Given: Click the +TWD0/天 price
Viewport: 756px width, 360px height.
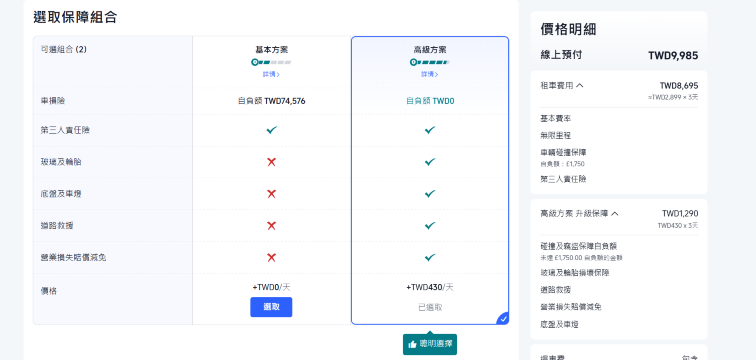Looking at the screenshot, I should [x=271, y=287].
